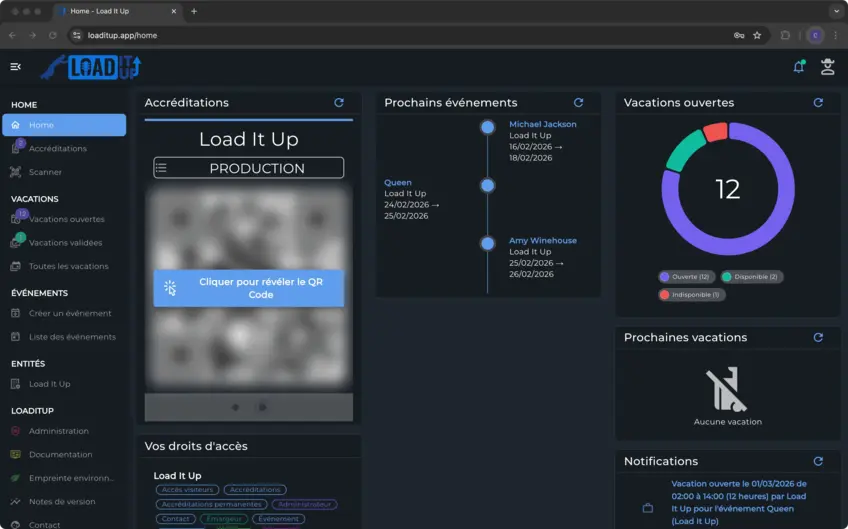This screenshot has height=529, width=848.
Task: Go to Vacations ouvertes in the sidebar
Action: (x=66, y=219)
